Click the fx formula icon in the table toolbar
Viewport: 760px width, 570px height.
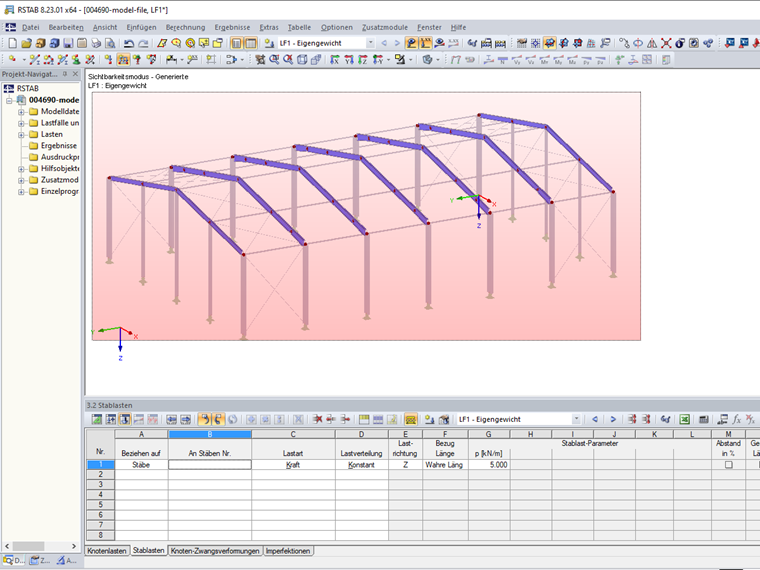click(736, 419)
